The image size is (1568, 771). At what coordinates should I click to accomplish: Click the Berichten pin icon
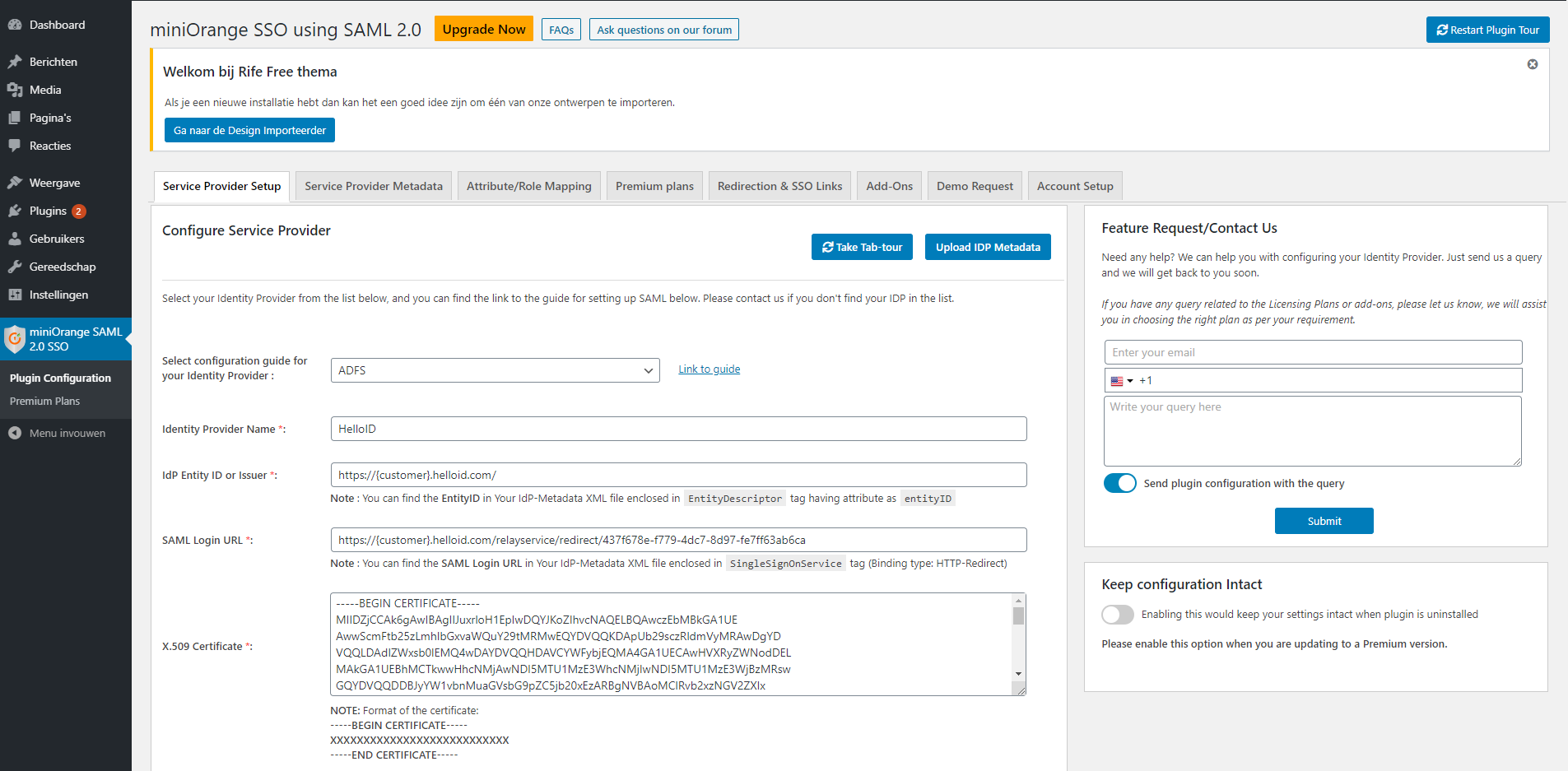pos(15,62)
